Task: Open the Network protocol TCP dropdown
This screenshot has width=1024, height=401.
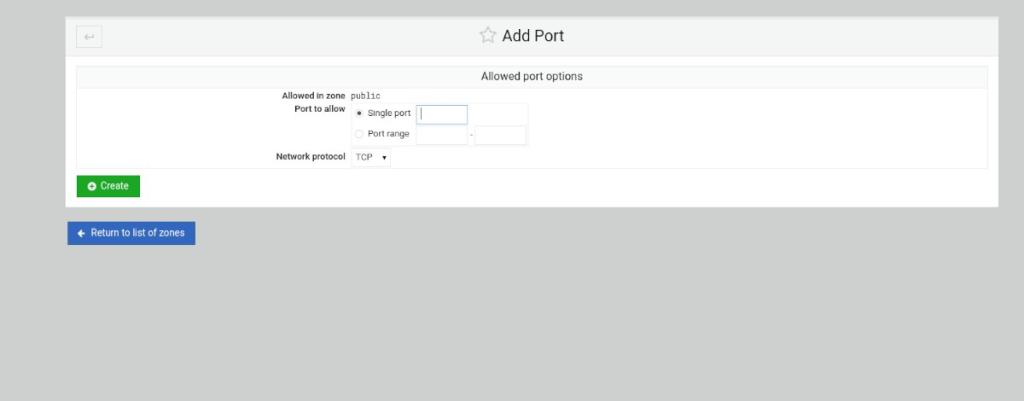Action: coord(371,157)
